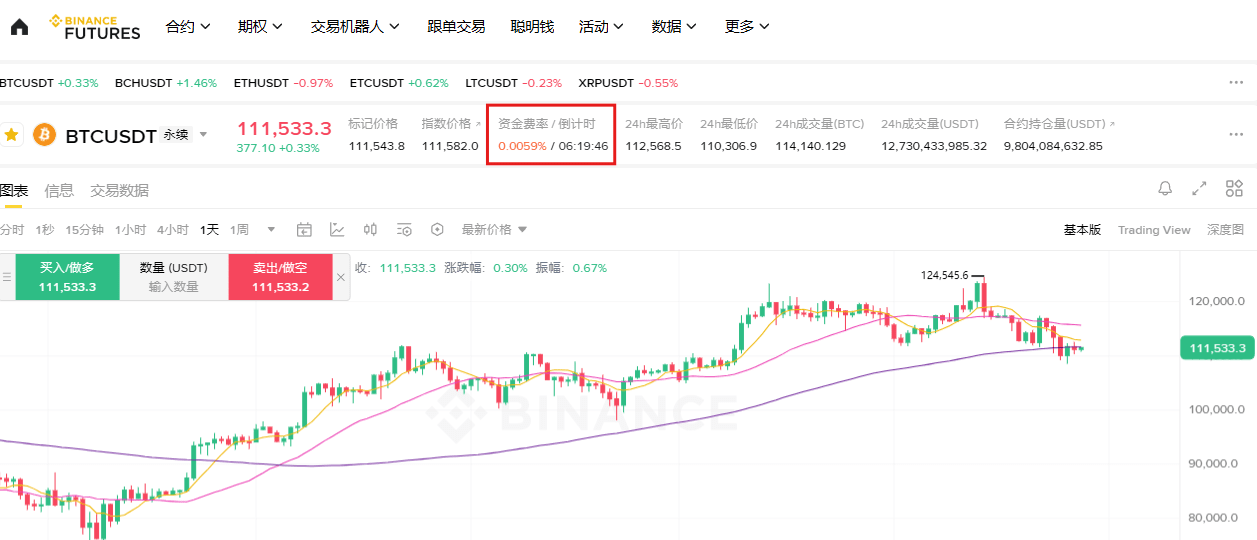Click the 24h最高价 value 112,568.5
Image resolution: width=1257 pixels, height=540 pixels.
653,146
